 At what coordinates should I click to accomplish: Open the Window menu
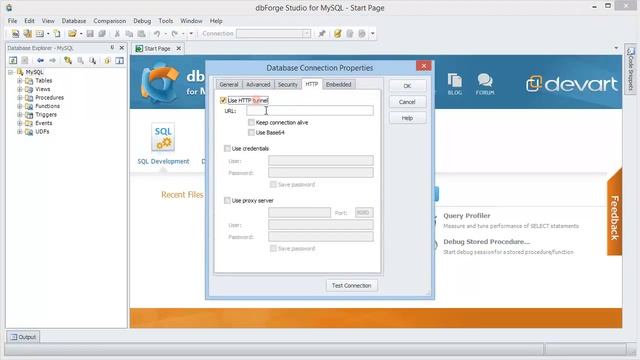(x=191, y=21)
